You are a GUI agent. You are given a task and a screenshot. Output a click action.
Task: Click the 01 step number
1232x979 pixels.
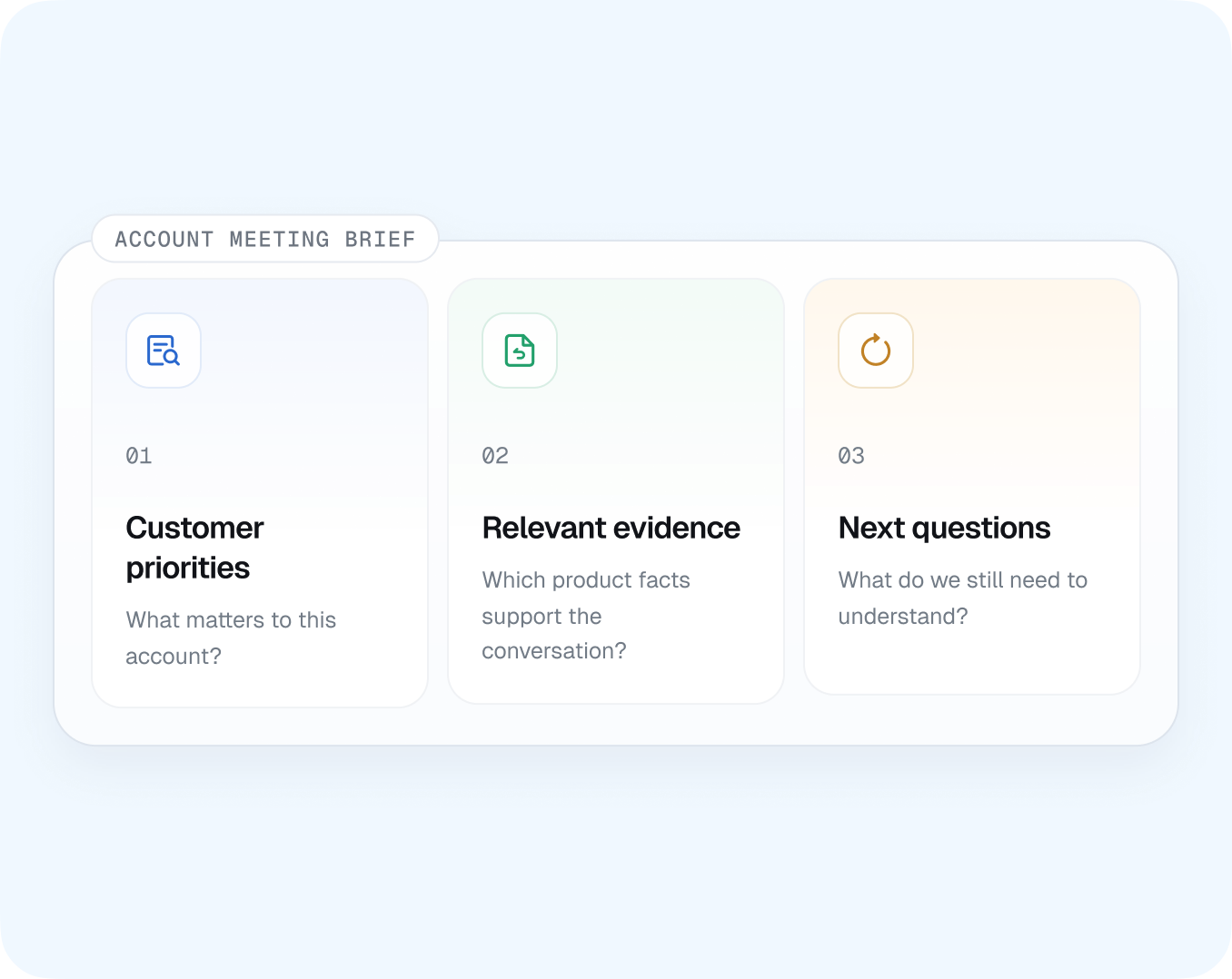(x=139, y=455)
